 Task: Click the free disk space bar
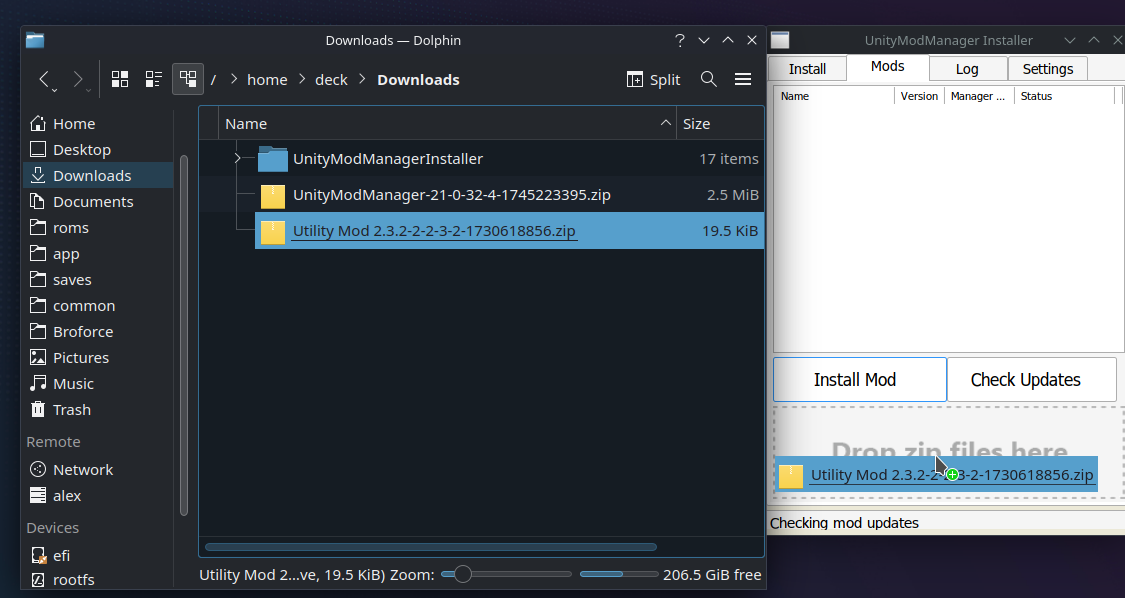tap(618, 574)
